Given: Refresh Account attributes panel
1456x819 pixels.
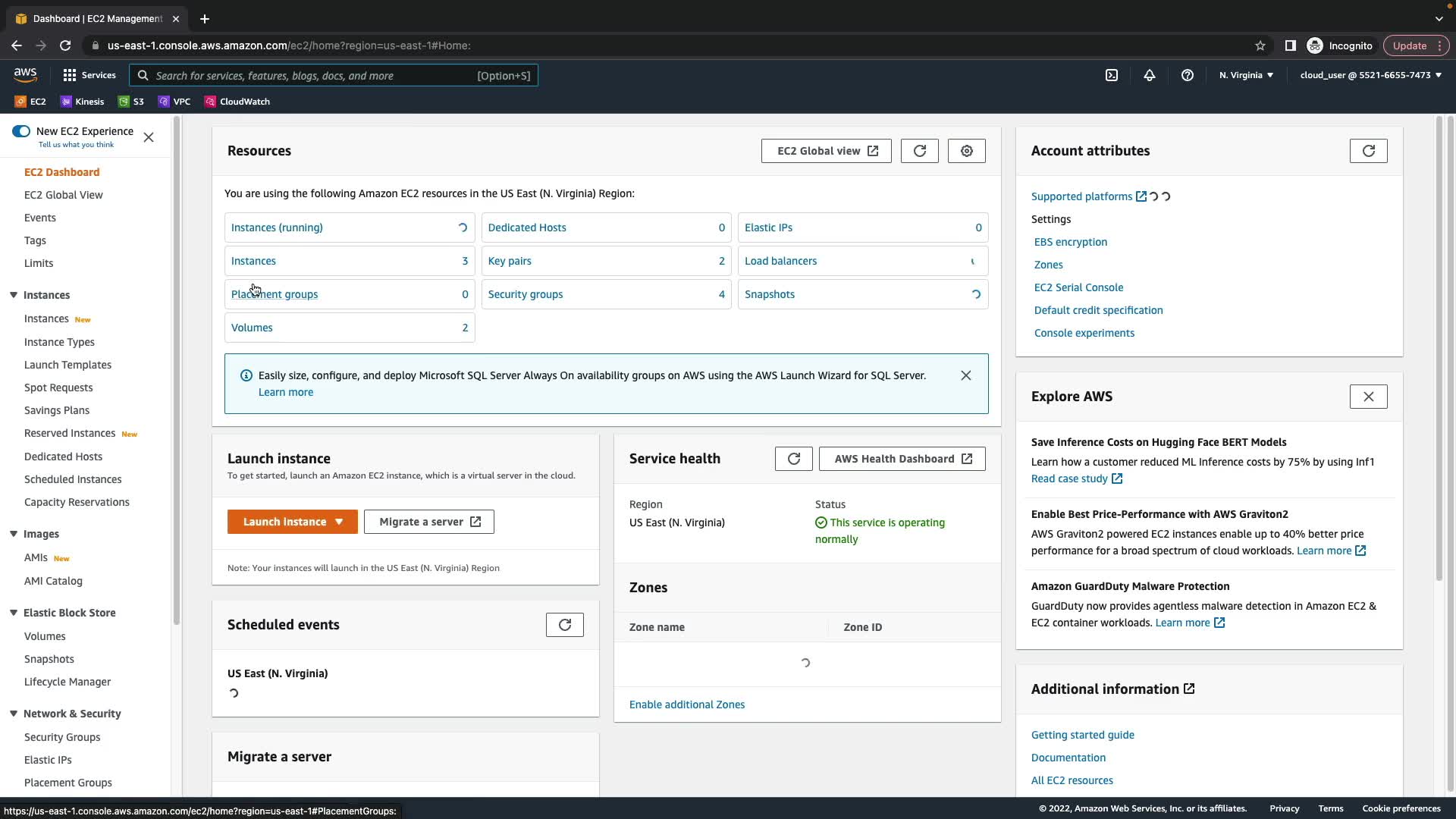Looking at the screenshot, I should pos(1368,151).
